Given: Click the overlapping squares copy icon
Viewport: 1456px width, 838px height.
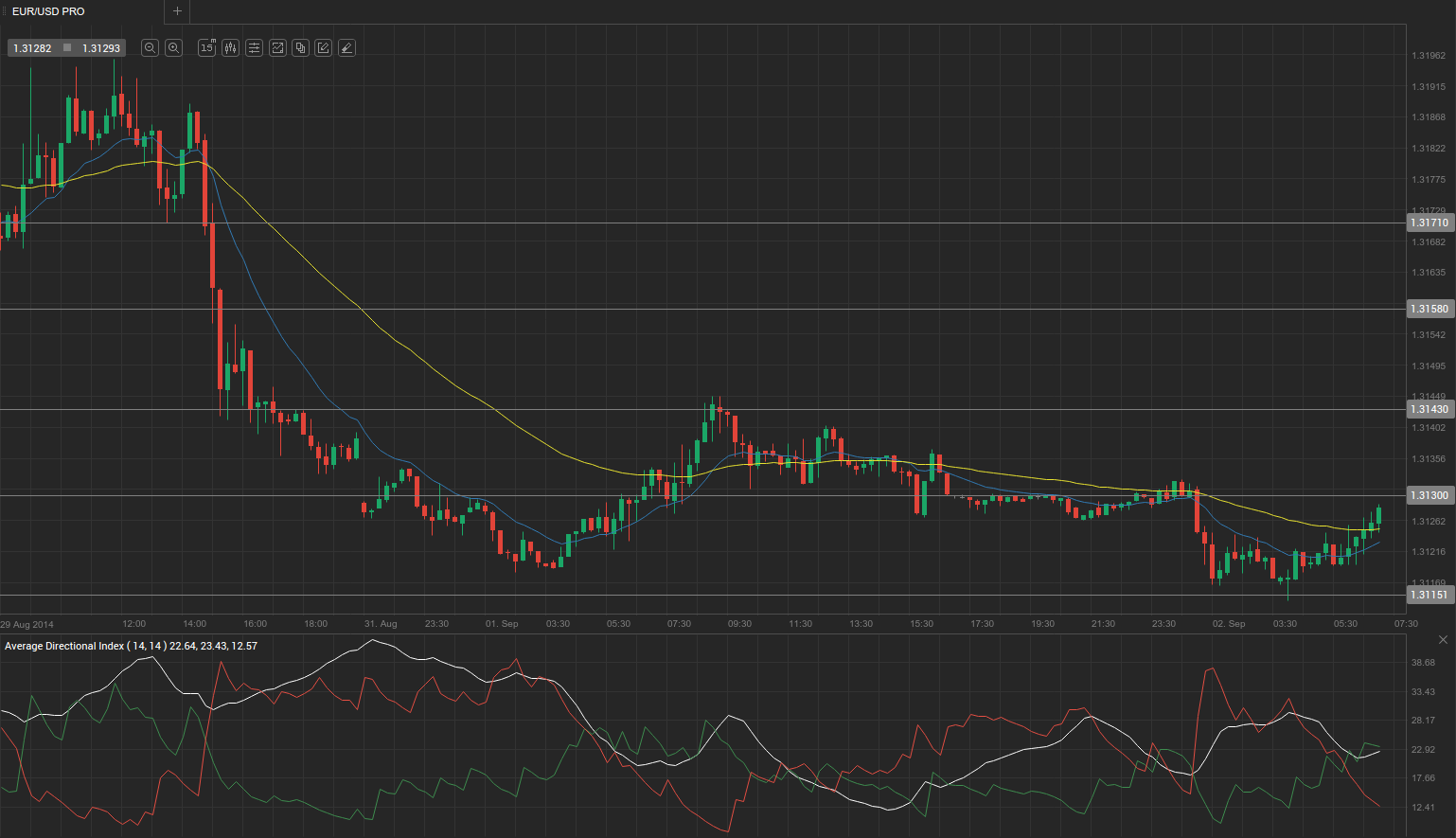Looking at the screenshot, I should pyautogui.click(x=300, y=47).
